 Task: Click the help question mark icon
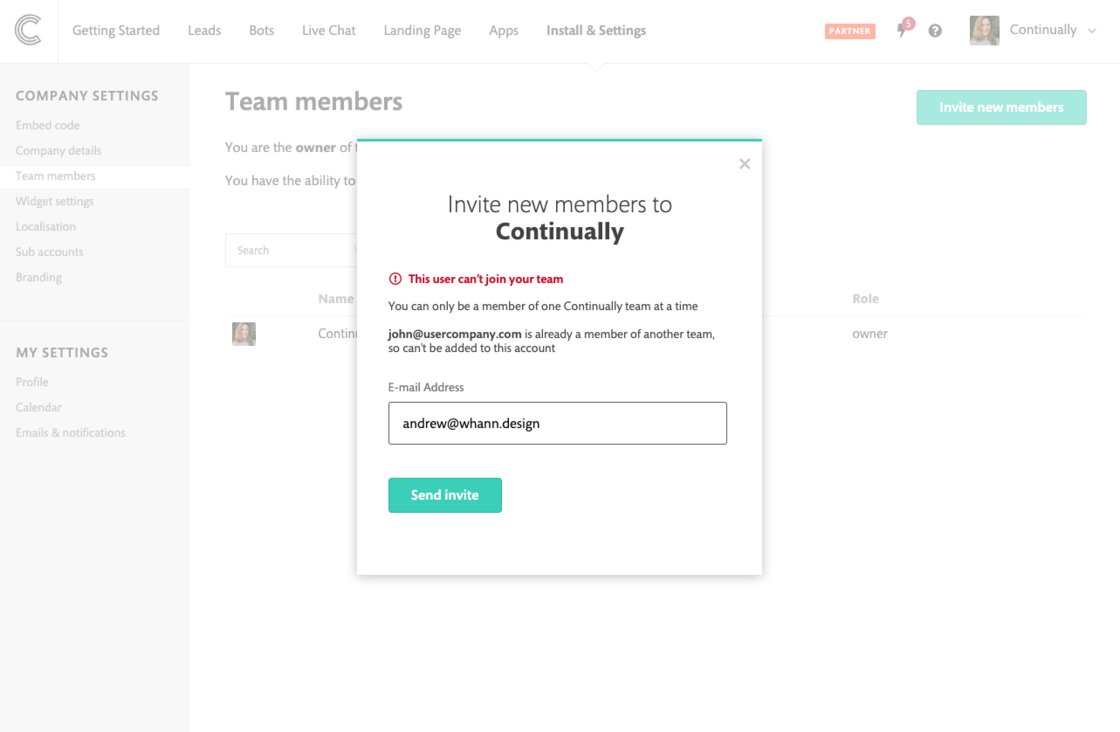coord(935,31)
